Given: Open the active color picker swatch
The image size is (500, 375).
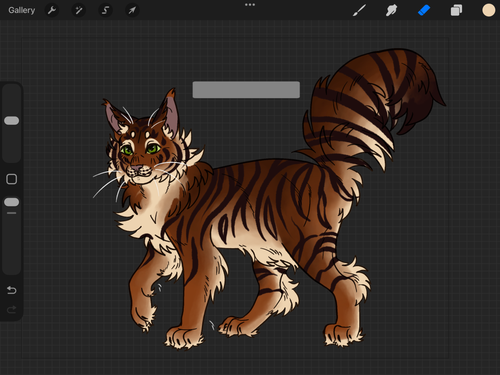Looking at the screenshot, I should coord(489,10).
